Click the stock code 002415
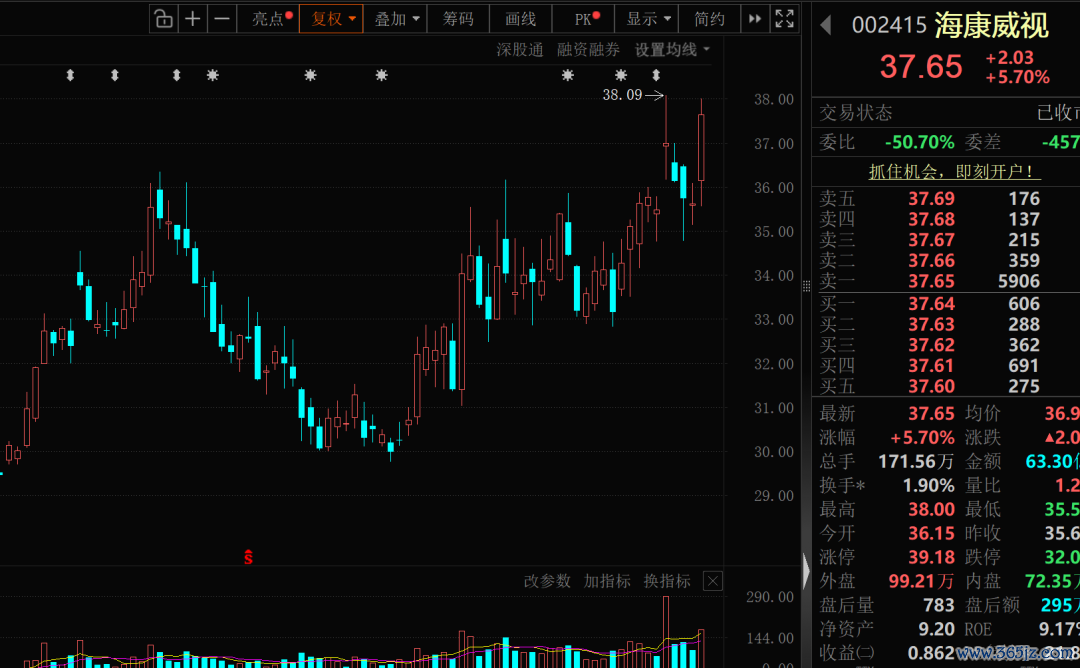The height and width of the screenshot is (668, 1080). pyautogui.click(x=889, y=25)
